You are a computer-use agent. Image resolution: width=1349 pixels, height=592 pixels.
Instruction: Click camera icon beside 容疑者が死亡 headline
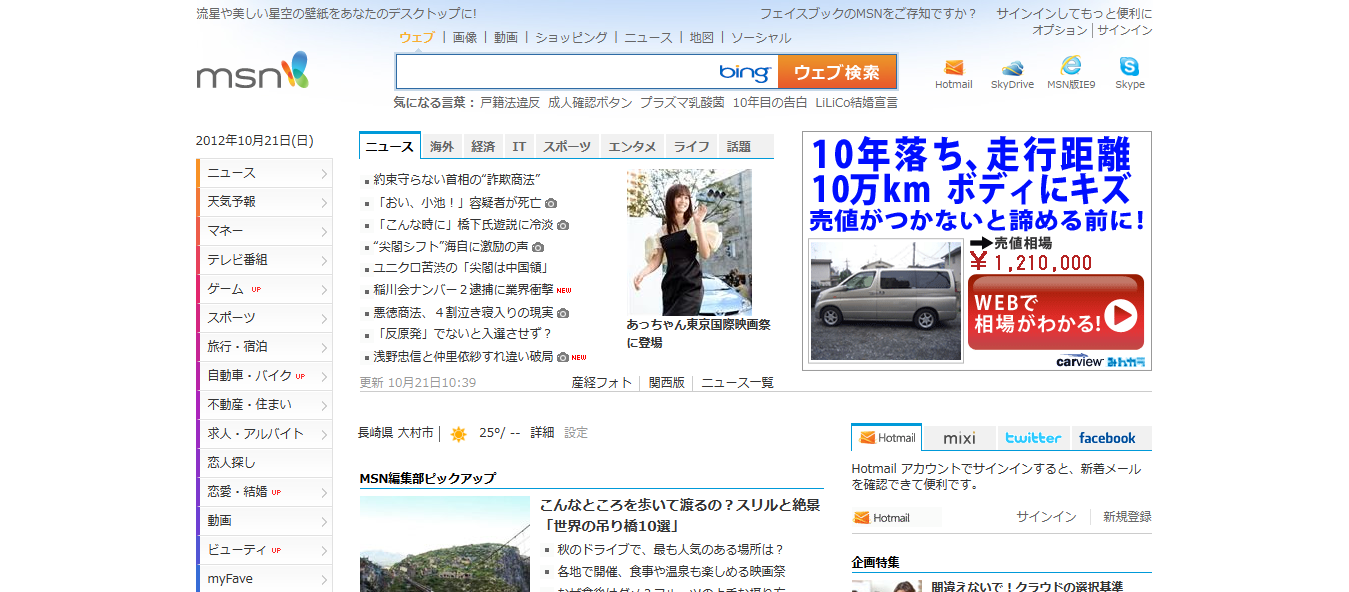[x=551, y=203]
